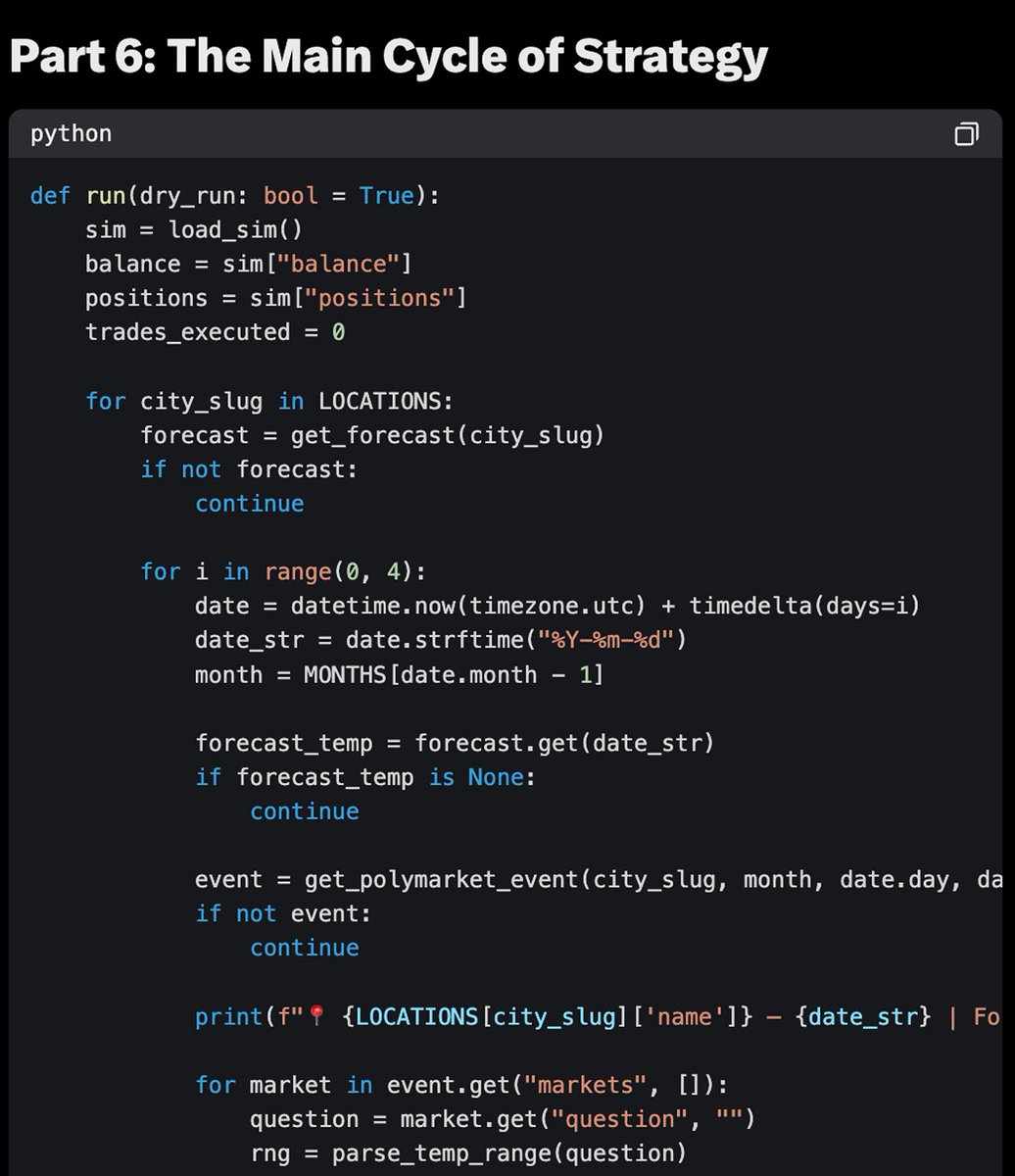Click the 'event = get_polymarket_event' line

(x=599, y=879)
